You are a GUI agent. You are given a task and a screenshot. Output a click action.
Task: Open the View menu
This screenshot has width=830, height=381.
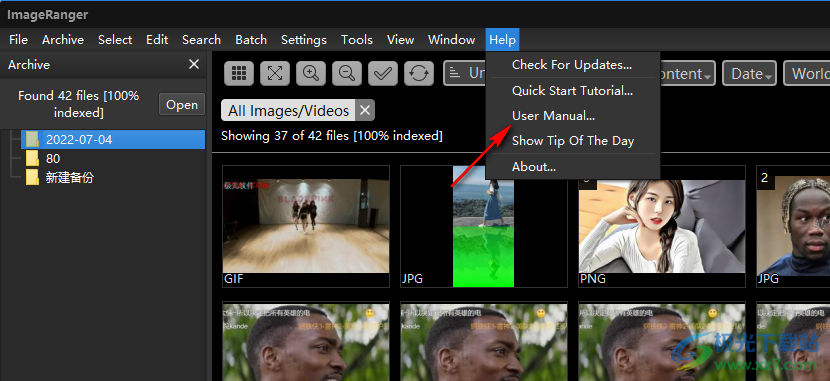click(400, 40)
